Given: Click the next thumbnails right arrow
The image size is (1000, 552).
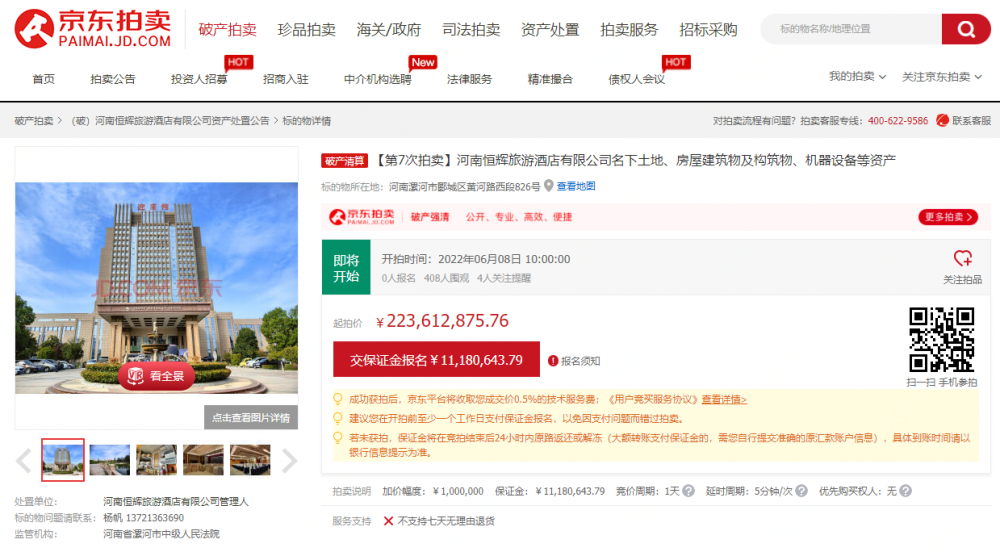Looking at the screenshot, I should pos(289,460).
